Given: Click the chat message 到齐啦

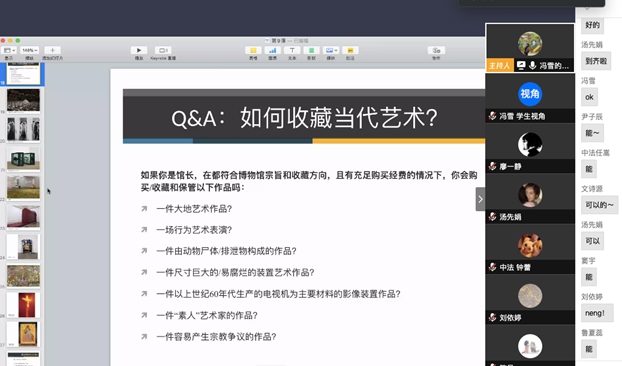Looking at the screenshot, I should [596, 61].
